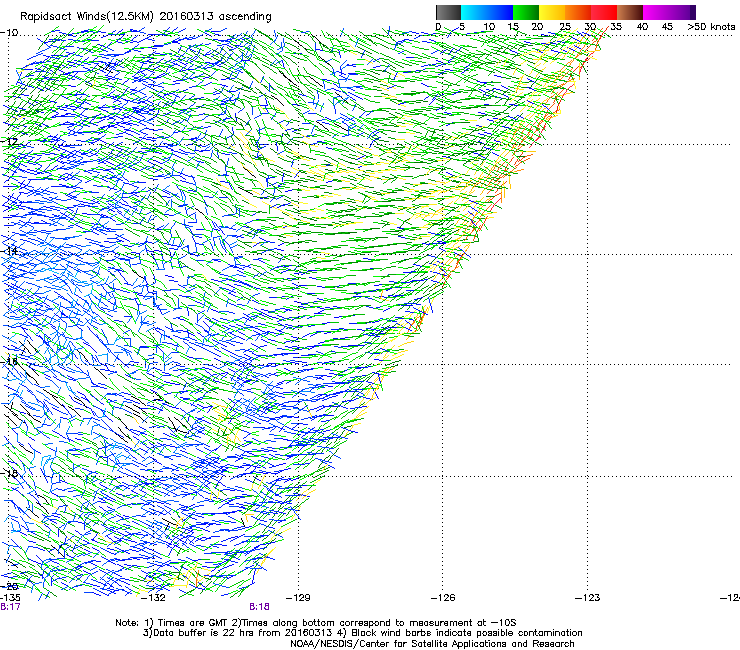Click the 'Data buffer is 22 hrs' note line

click(362, 633)
